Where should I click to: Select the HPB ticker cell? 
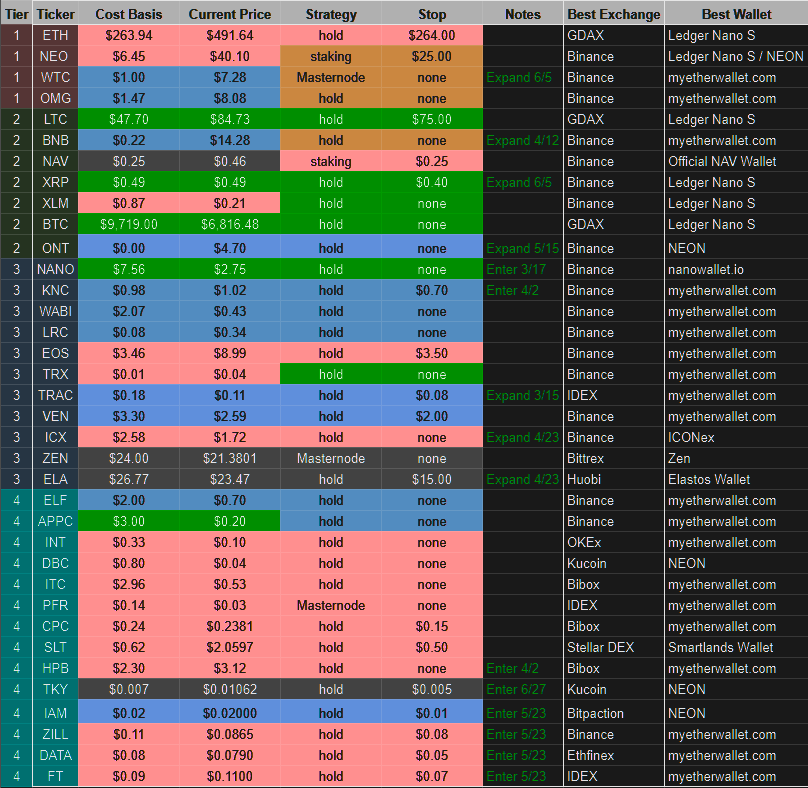(55, 668)
